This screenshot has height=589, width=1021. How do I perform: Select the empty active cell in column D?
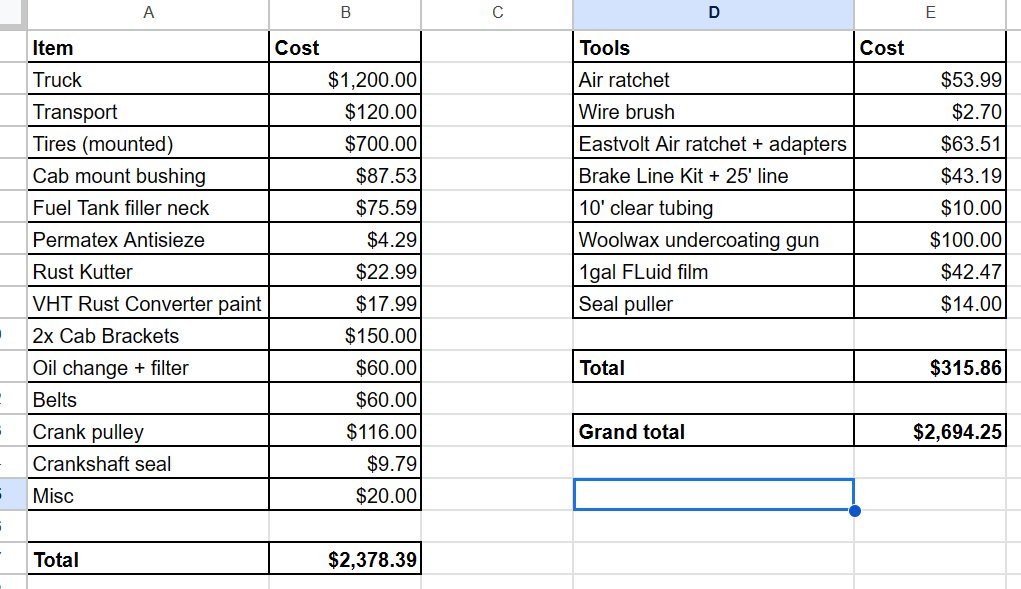(x=714, y=495)
